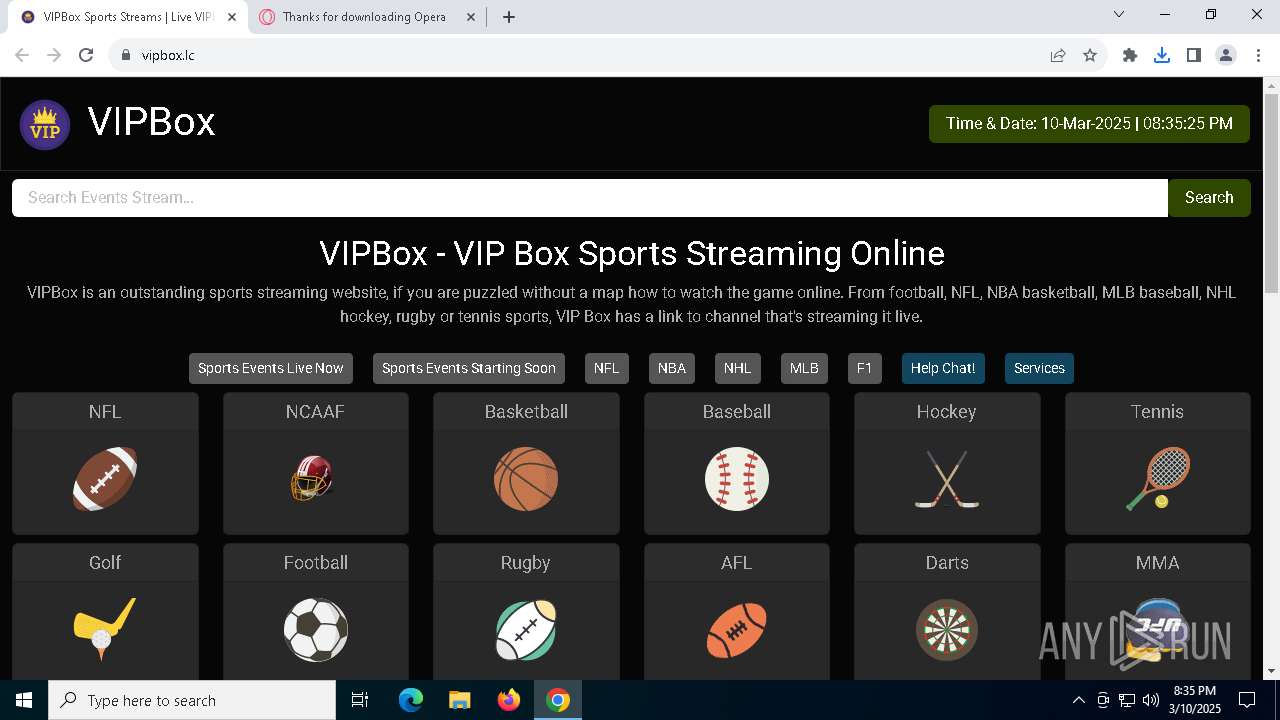
Task: Click the Search button
Action: [x=1209, y=198]
